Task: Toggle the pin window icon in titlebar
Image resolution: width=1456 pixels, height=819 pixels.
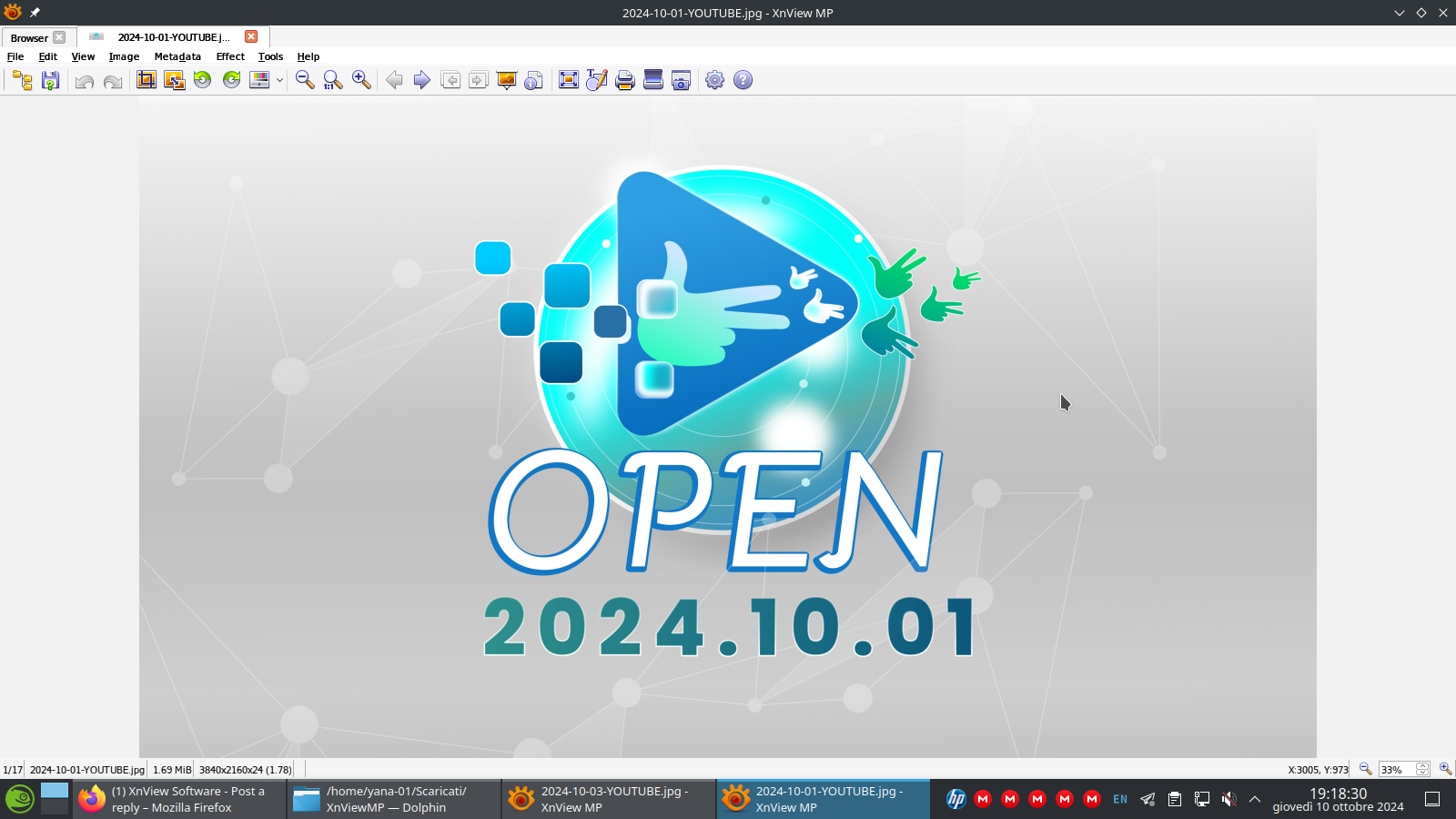Action: [x=35, y=13]
